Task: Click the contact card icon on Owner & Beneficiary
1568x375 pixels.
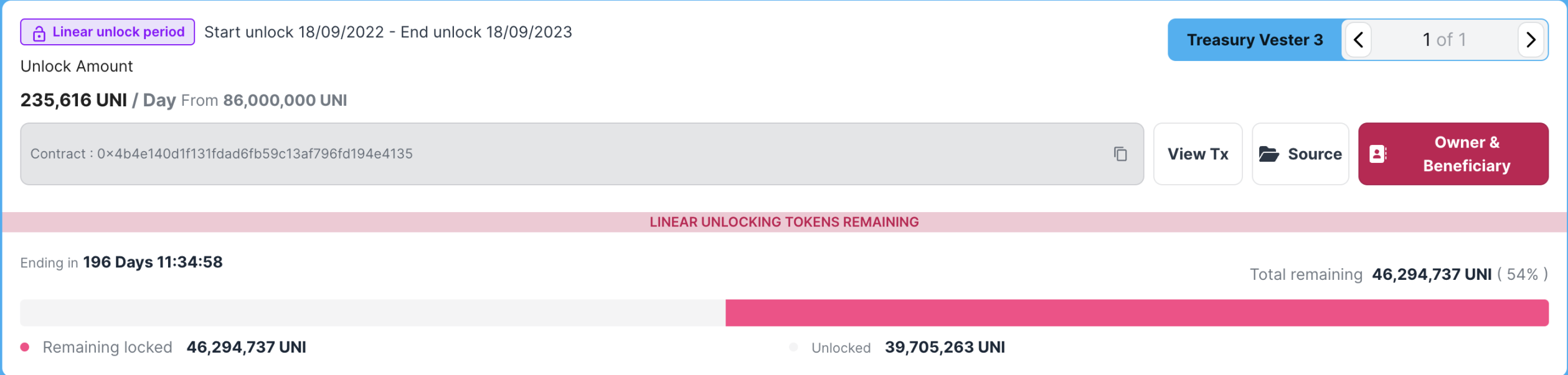Action: point(1378,154)
